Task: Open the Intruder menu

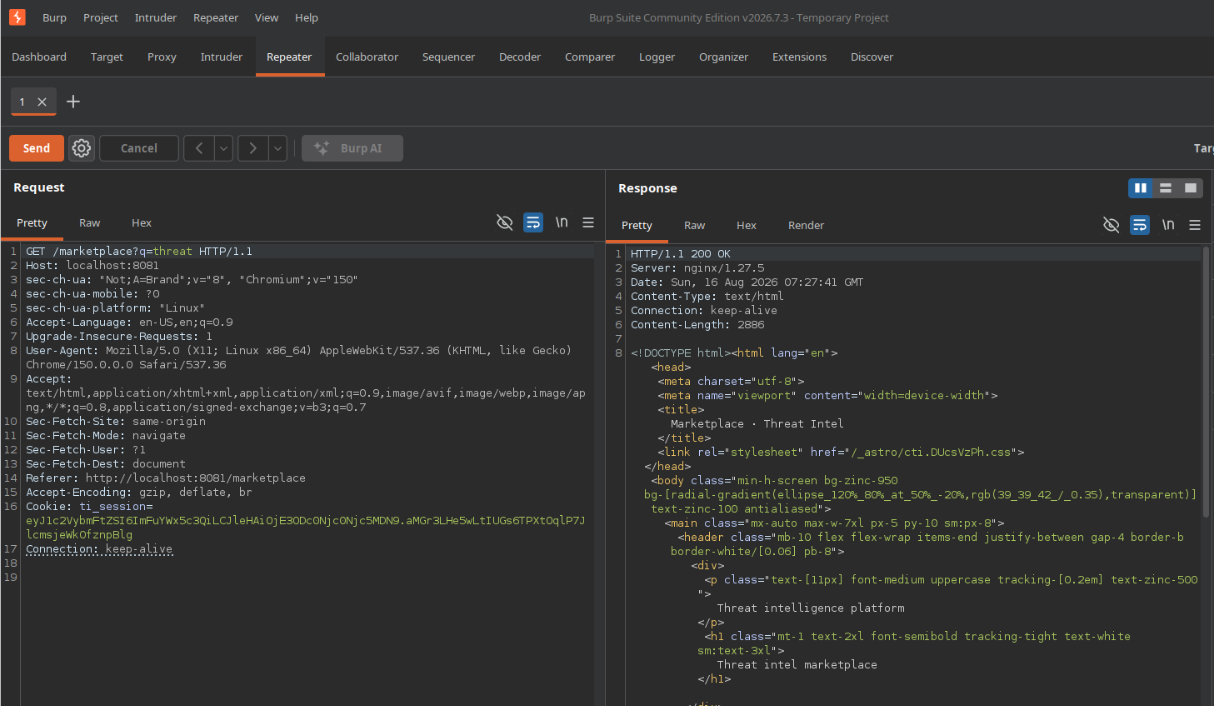Action: (x=155, y=18)
